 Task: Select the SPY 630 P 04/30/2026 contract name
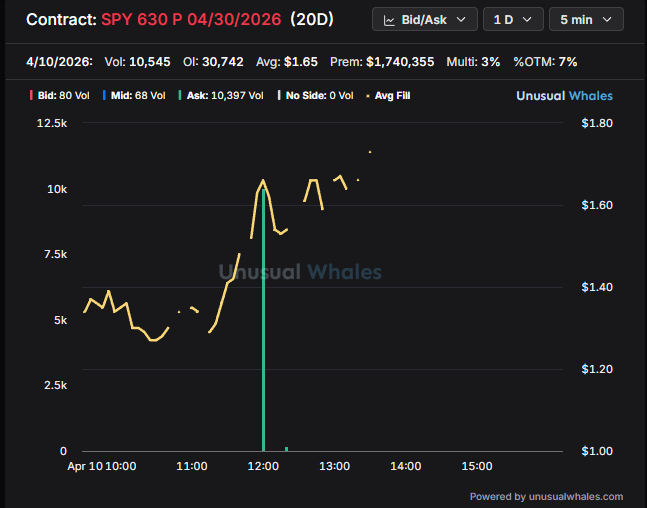(191, 19)
